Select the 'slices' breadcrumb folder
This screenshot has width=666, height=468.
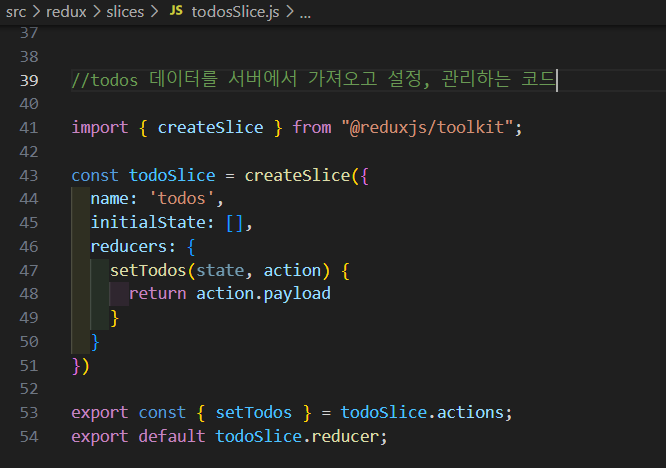[125, 12]
